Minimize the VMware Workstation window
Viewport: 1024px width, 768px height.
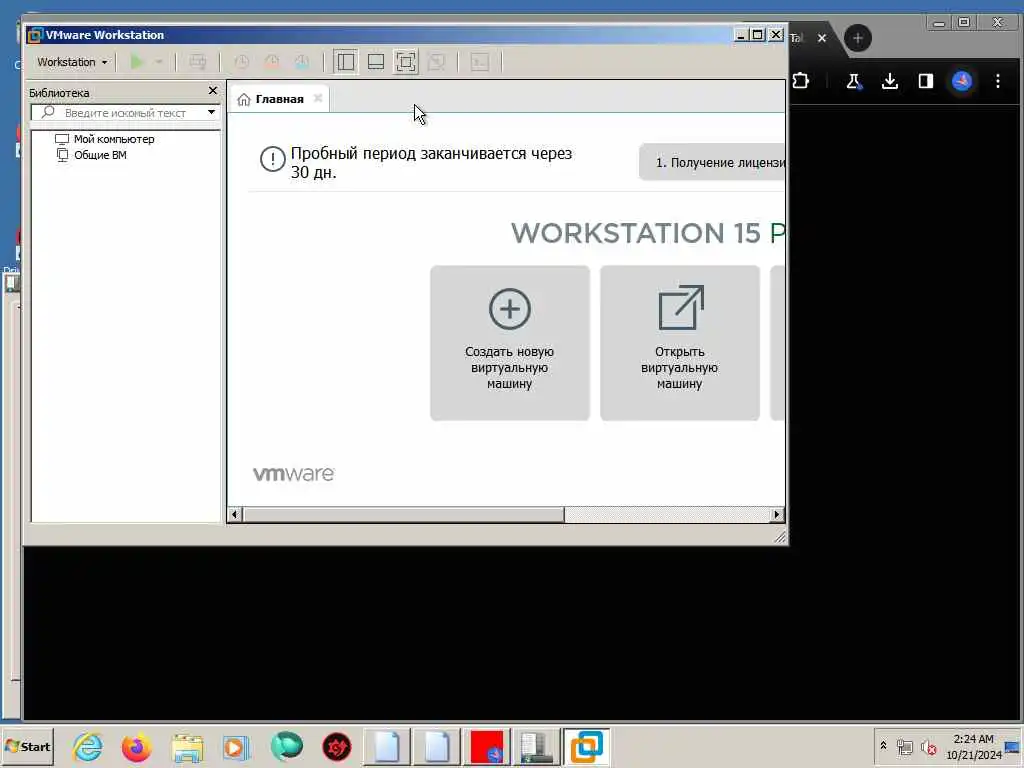coord(741,35)
